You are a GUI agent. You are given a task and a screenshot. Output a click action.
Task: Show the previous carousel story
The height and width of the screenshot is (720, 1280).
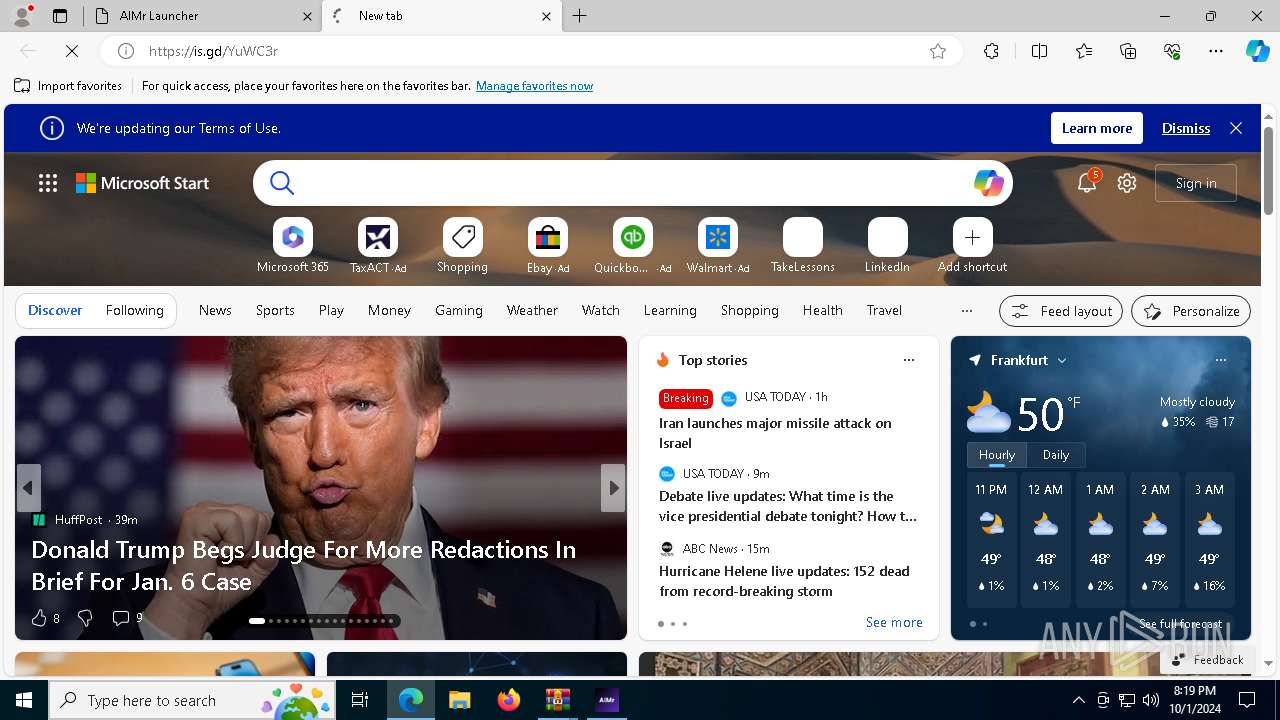[x=28, y=488]
